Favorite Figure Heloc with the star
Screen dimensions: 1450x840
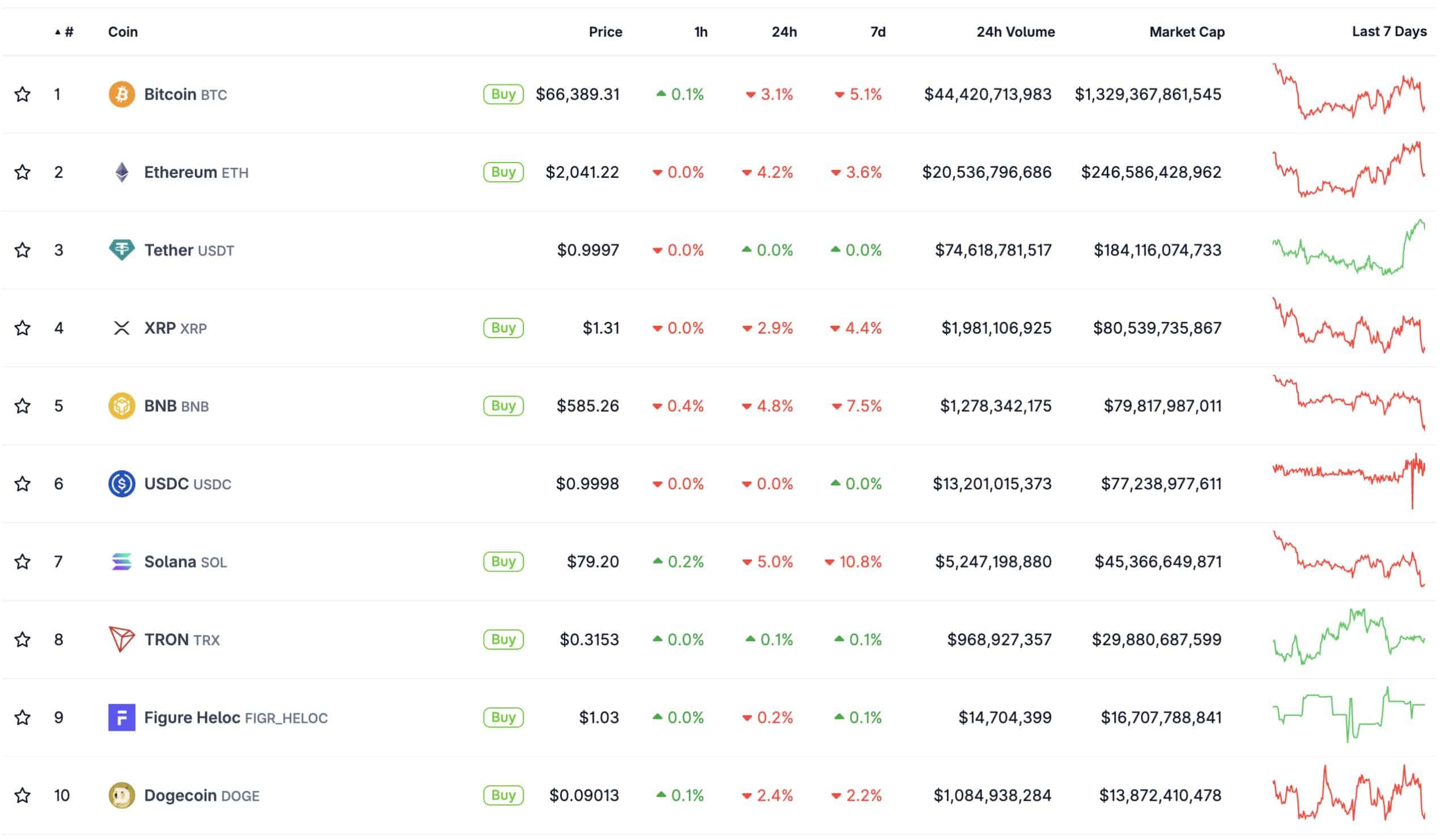pos(23,718)
